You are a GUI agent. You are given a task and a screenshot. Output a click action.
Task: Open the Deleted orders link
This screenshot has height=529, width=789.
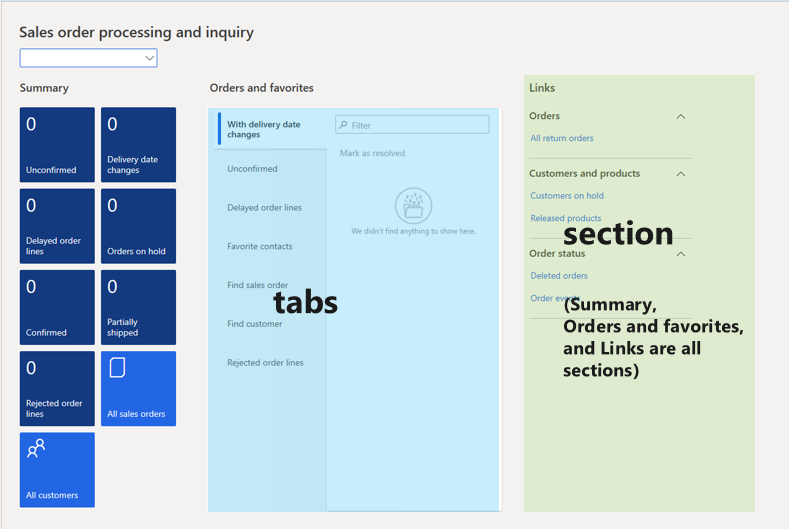(x=559, y=275)
